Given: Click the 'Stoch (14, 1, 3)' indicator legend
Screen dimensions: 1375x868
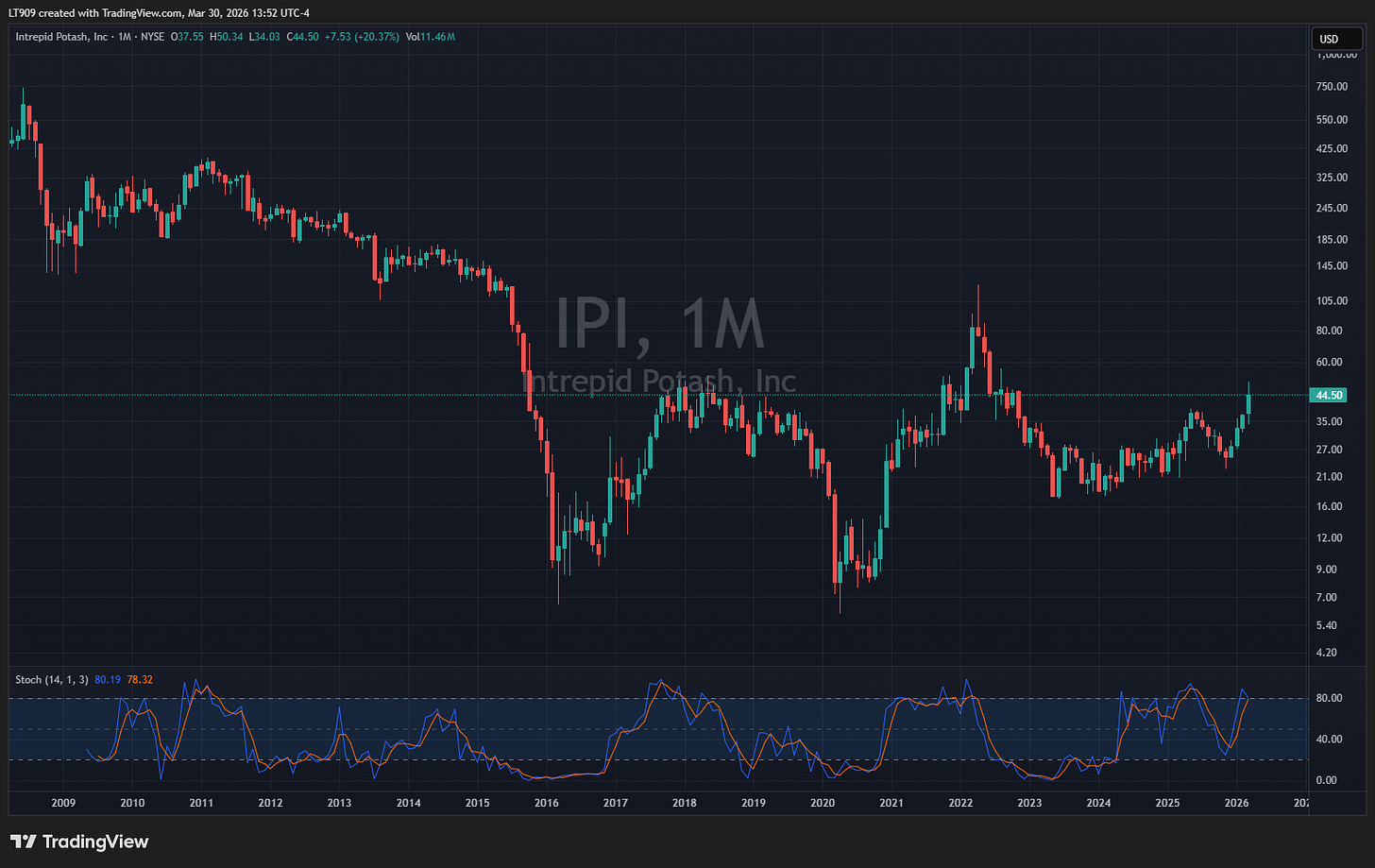Looking at the screenshot, I should [x=51, y=679].
